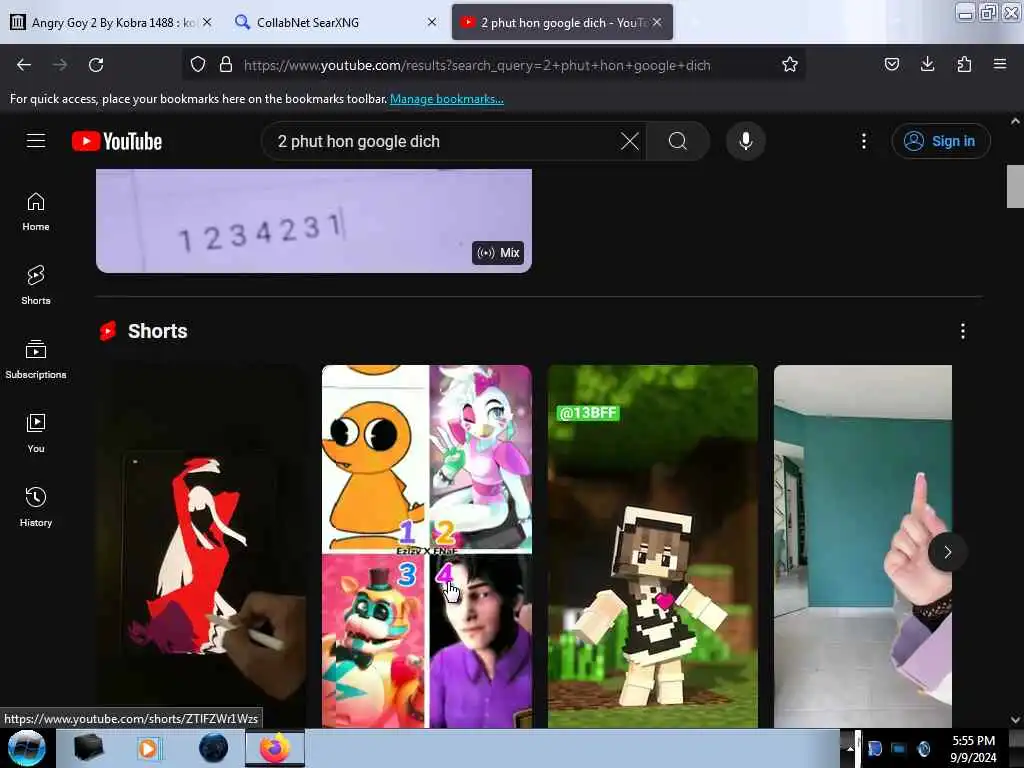Run search with magnifier button

[x=678, y=141]
